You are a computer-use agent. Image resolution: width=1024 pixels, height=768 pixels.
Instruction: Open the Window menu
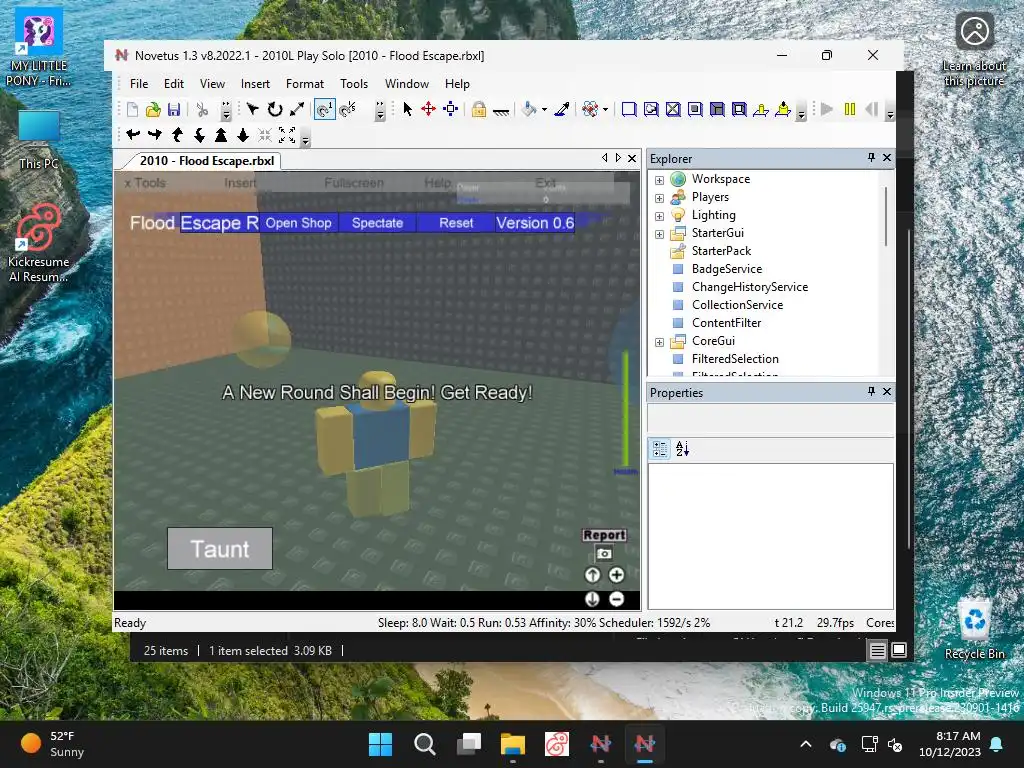[407, 84]
